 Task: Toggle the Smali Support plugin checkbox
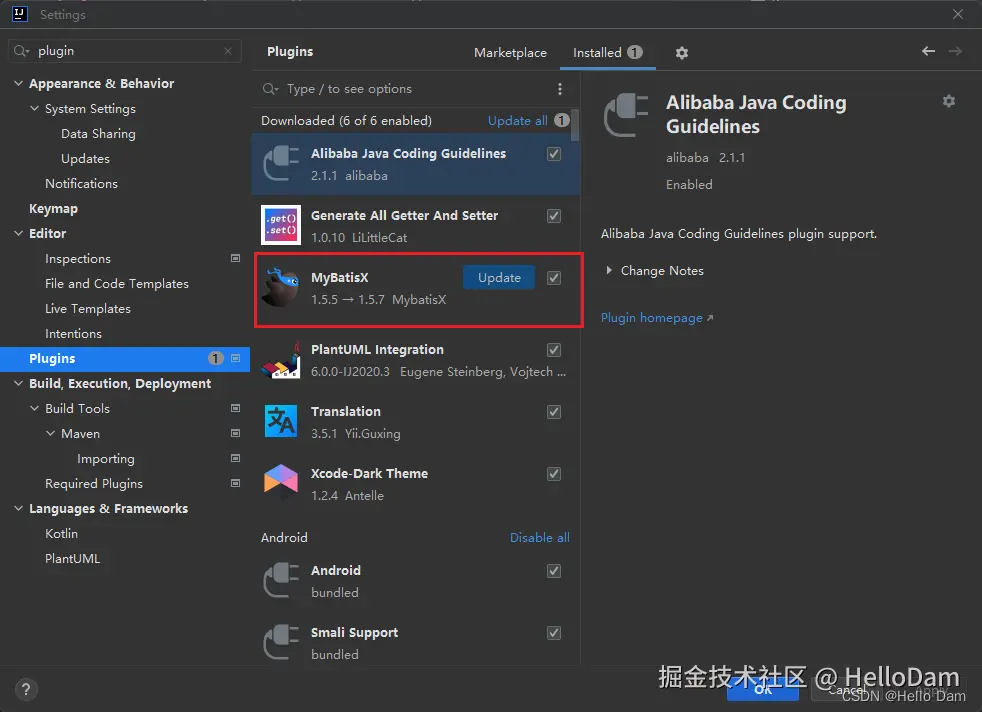pos(554,633)
